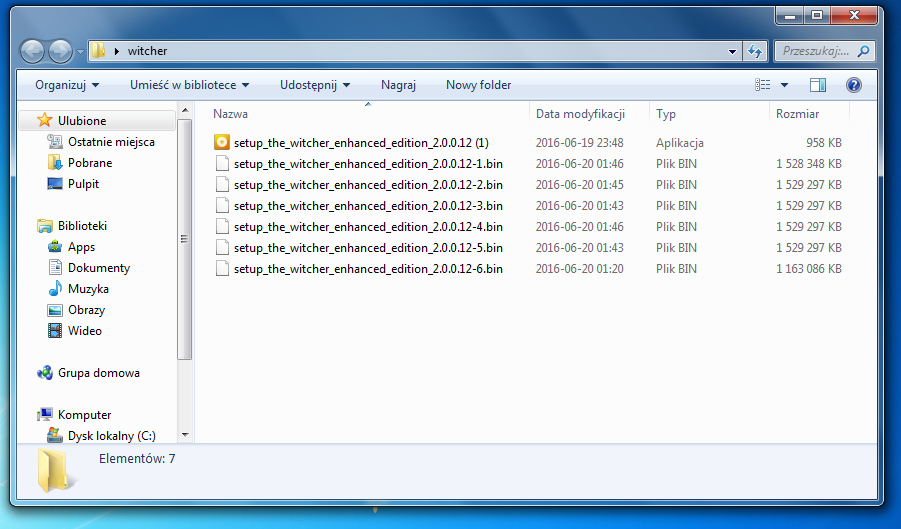
Task: Click the Apps library icon
Action: point(55,247)
